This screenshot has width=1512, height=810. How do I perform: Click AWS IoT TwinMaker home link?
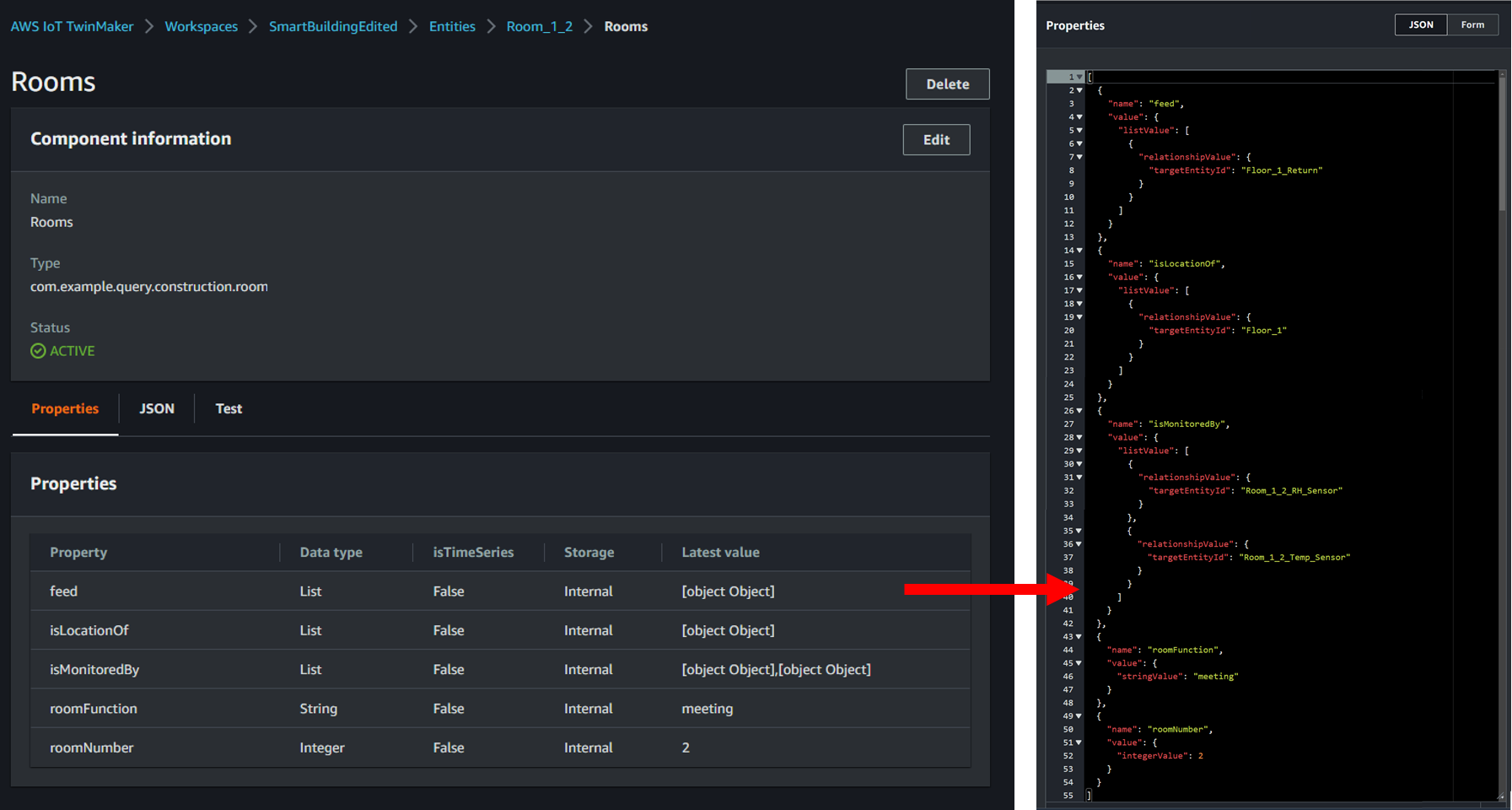[72, 26]
